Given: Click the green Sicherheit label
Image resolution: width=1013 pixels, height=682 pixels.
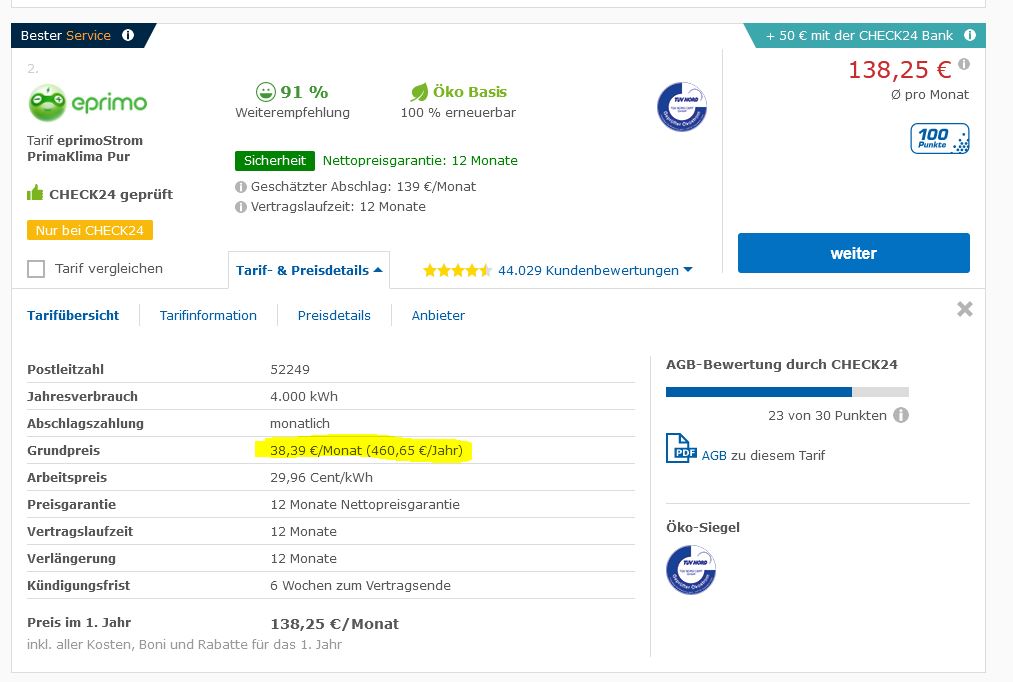Looking at the screenshot, I should (x=275, y=160).
